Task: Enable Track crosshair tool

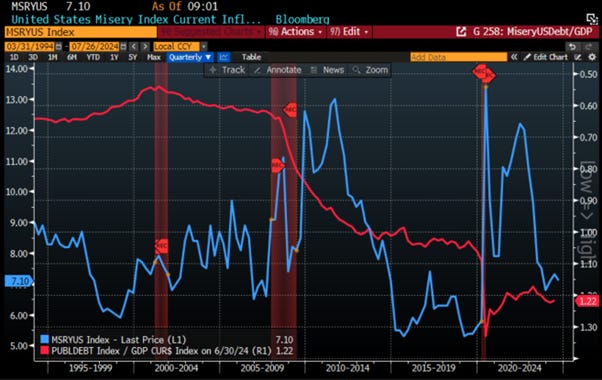Action: [227, 70]
